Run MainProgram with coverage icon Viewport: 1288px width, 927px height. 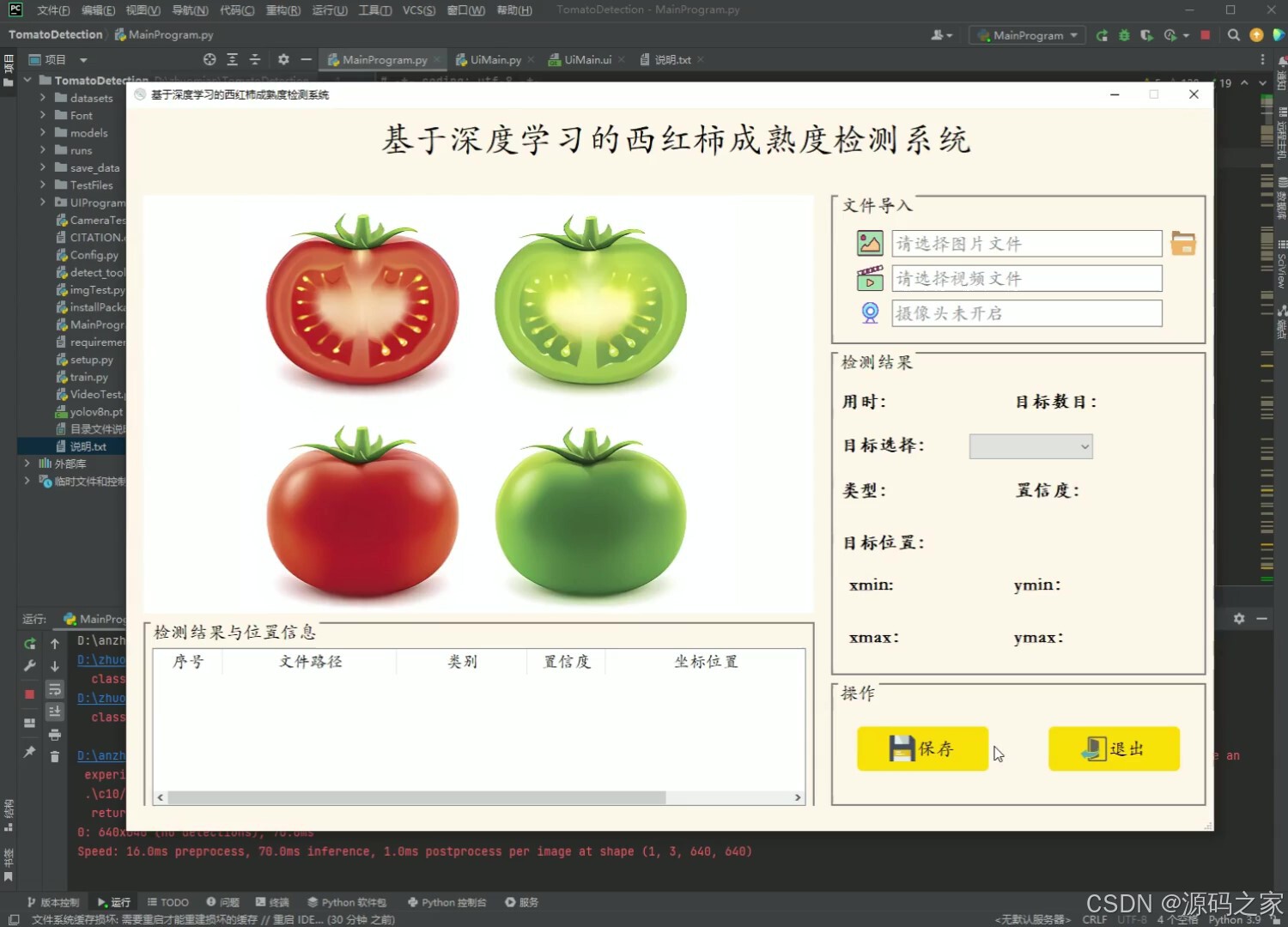pos(1148,35)
